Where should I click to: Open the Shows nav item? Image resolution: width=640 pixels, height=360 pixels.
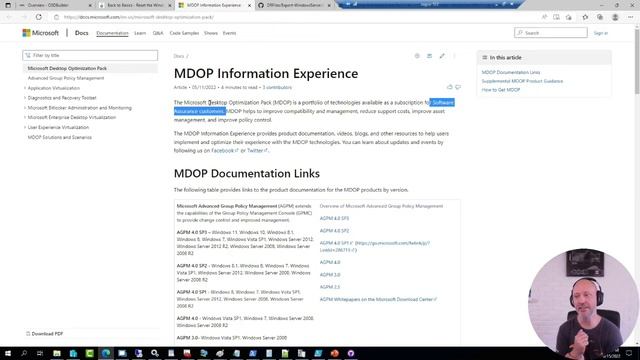(211, 33)
